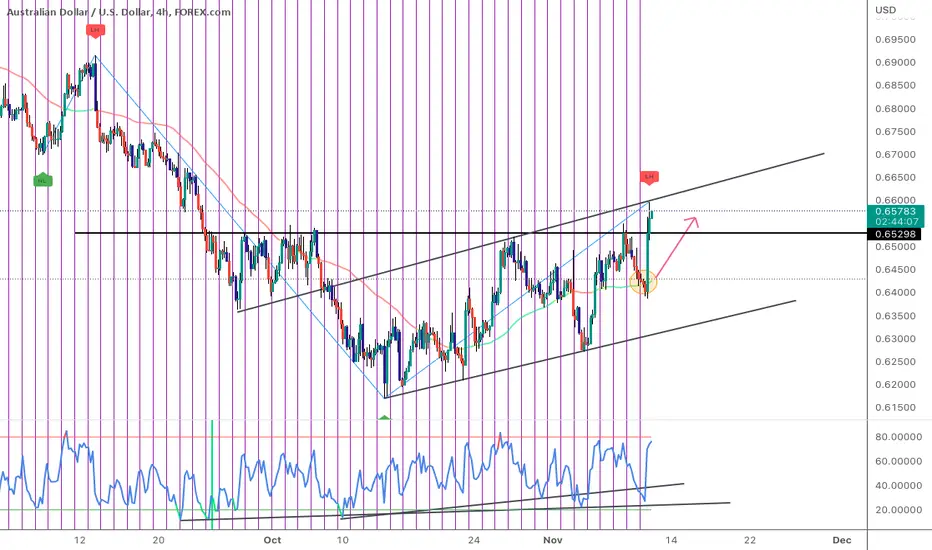Image resolution: width=932 pixels, height=550 pixels.
Task: Click the horizontal line price label 0.65298
Action: point(895,234)
